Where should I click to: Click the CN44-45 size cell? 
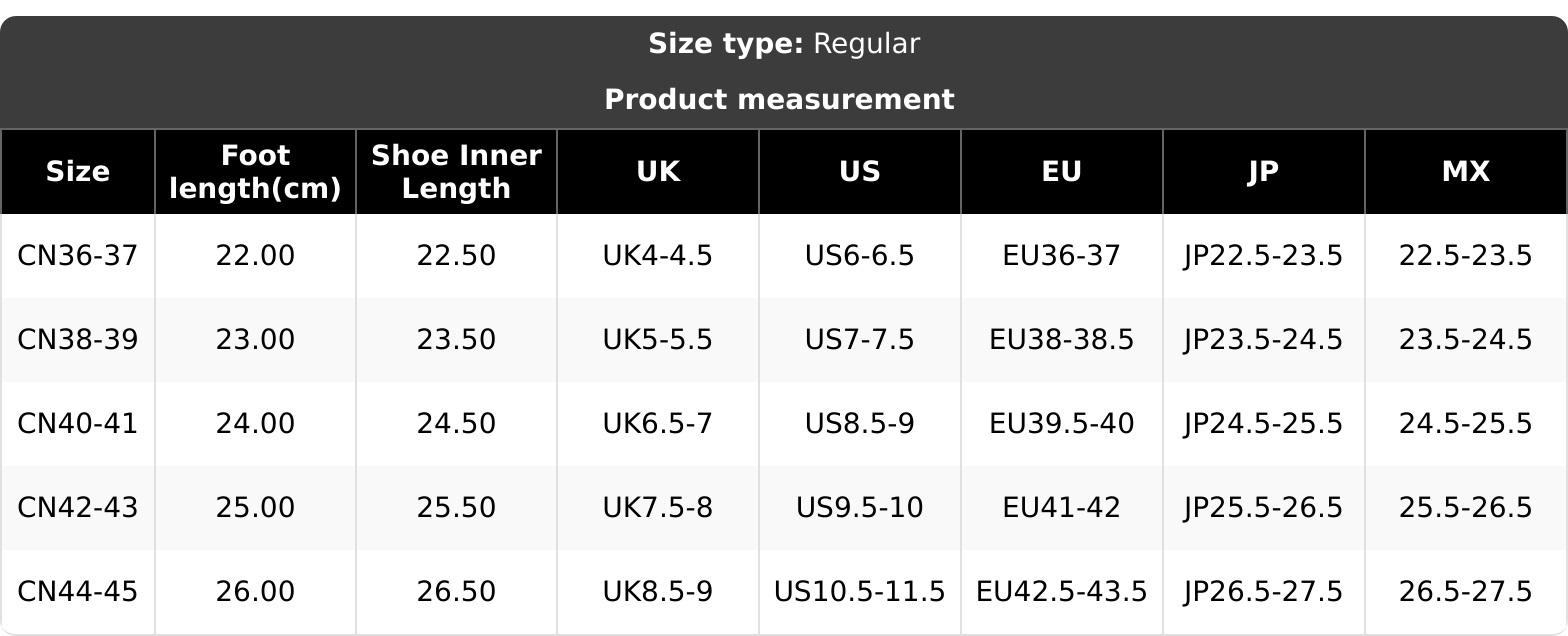[x=78, y=592]
